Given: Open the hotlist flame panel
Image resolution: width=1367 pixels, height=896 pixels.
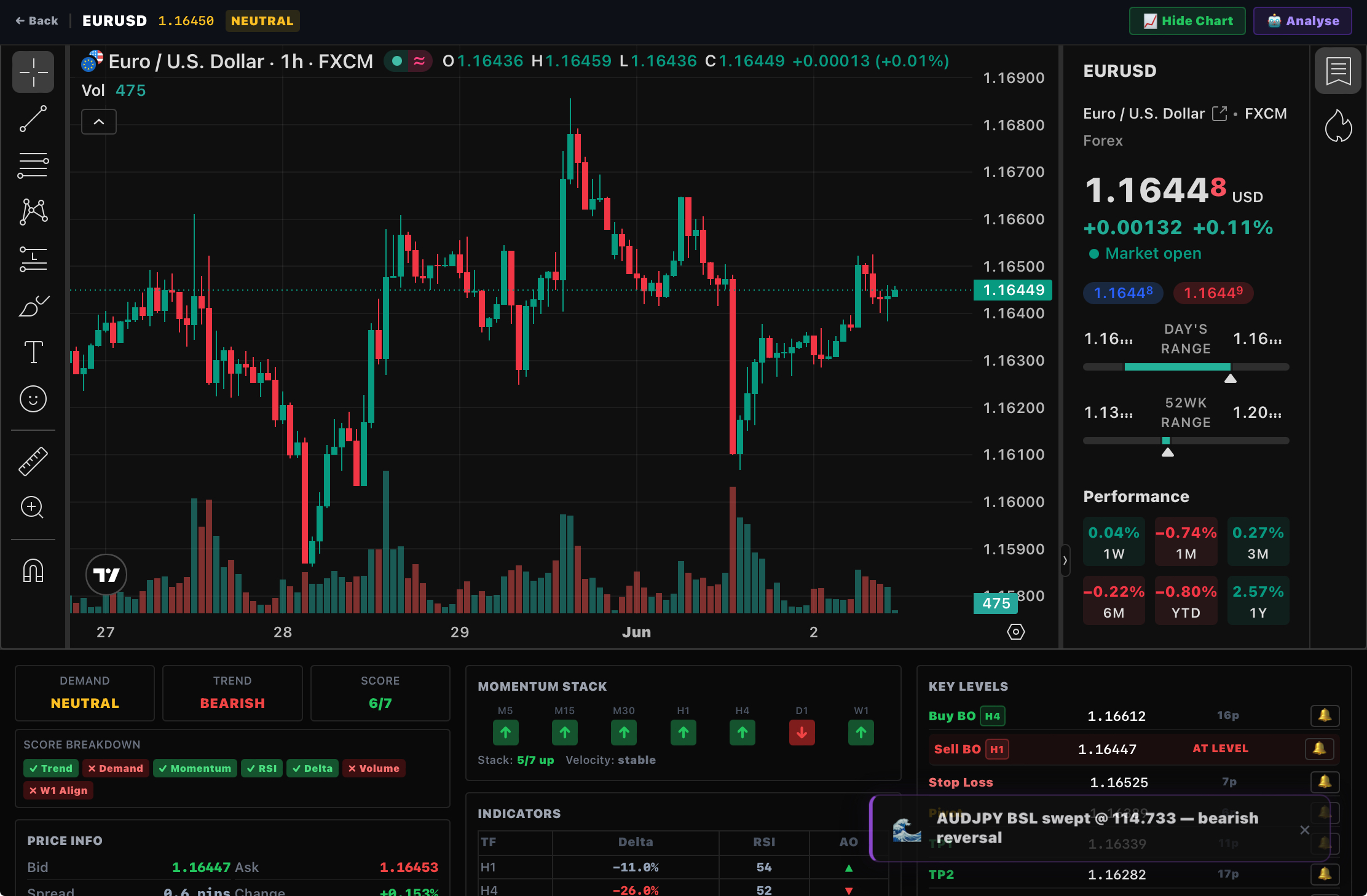Looking at the screenshot, I should pos(1338,126).
